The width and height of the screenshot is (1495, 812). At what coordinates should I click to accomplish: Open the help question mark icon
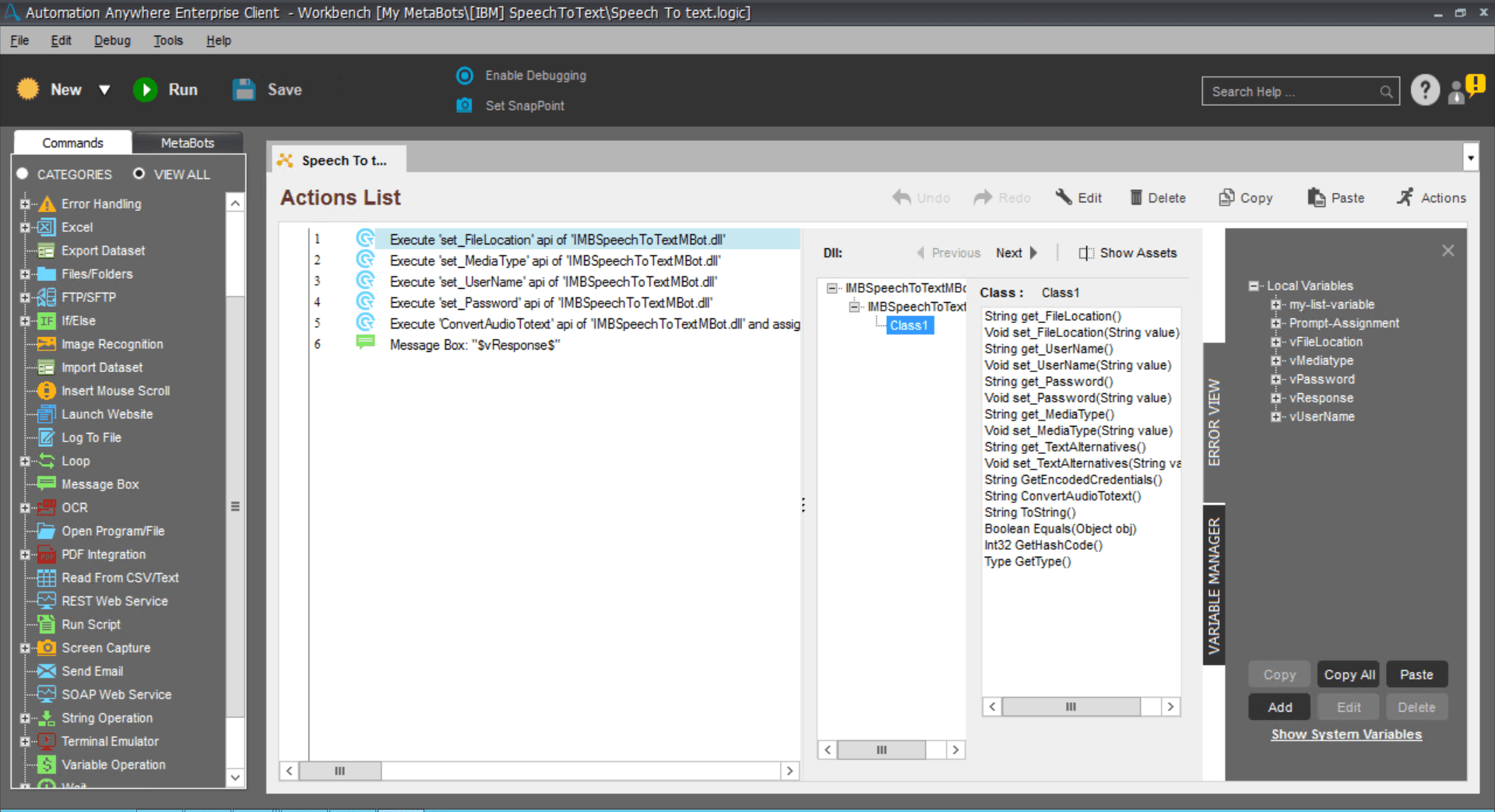(1425, 91)
